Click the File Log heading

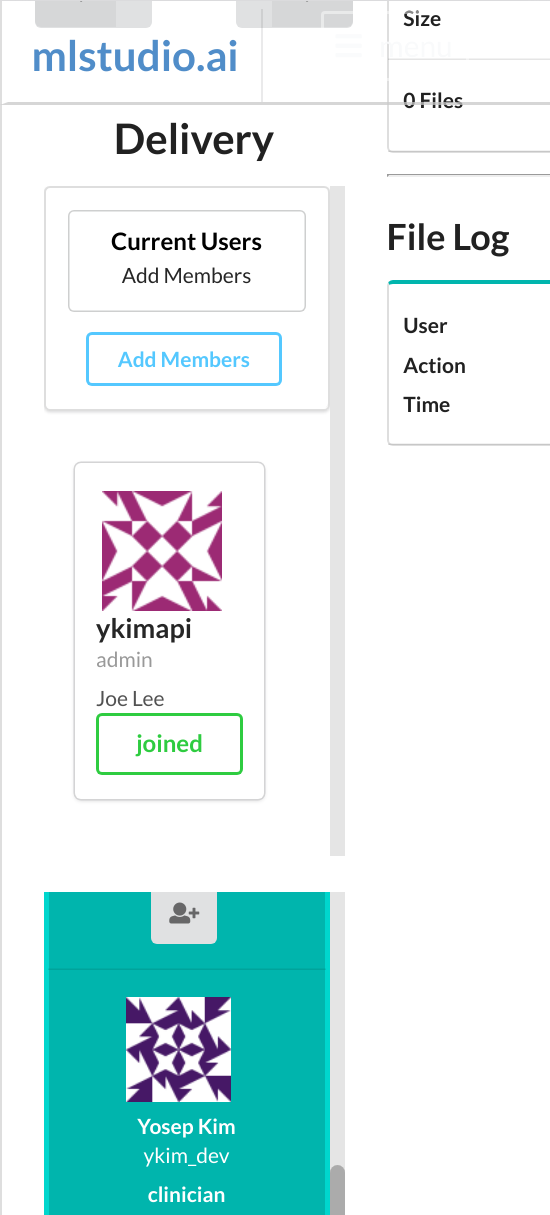click(x=448, y=238)
